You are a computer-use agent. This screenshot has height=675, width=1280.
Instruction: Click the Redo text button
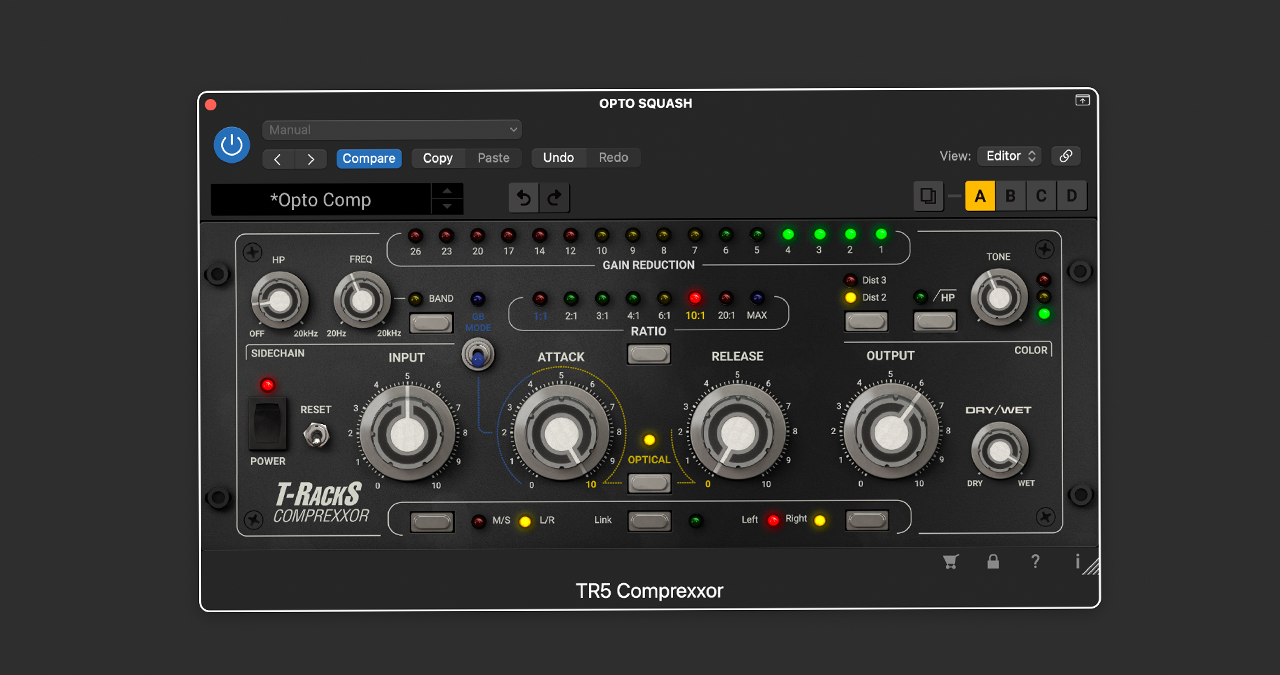click(614, 158)
